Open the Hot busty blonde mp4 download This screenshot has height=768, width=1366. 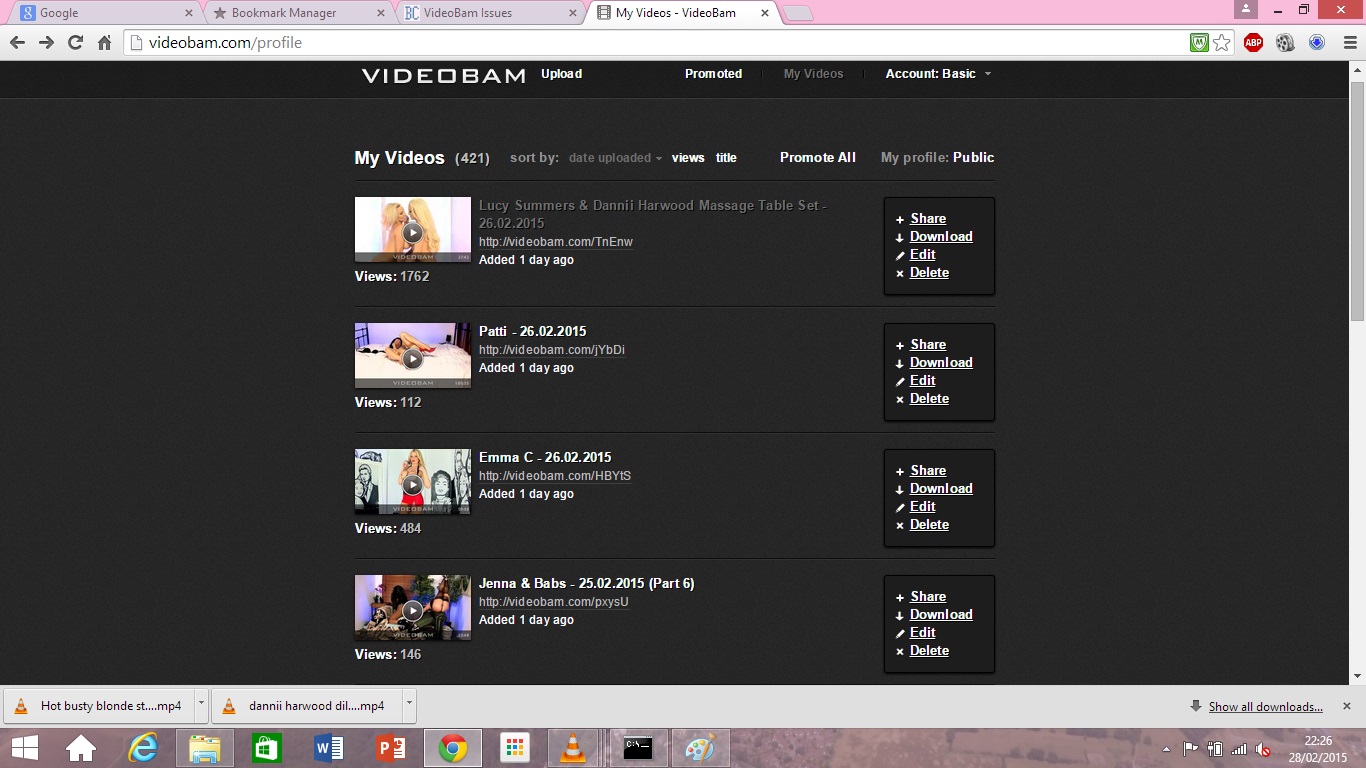(98, 705)
